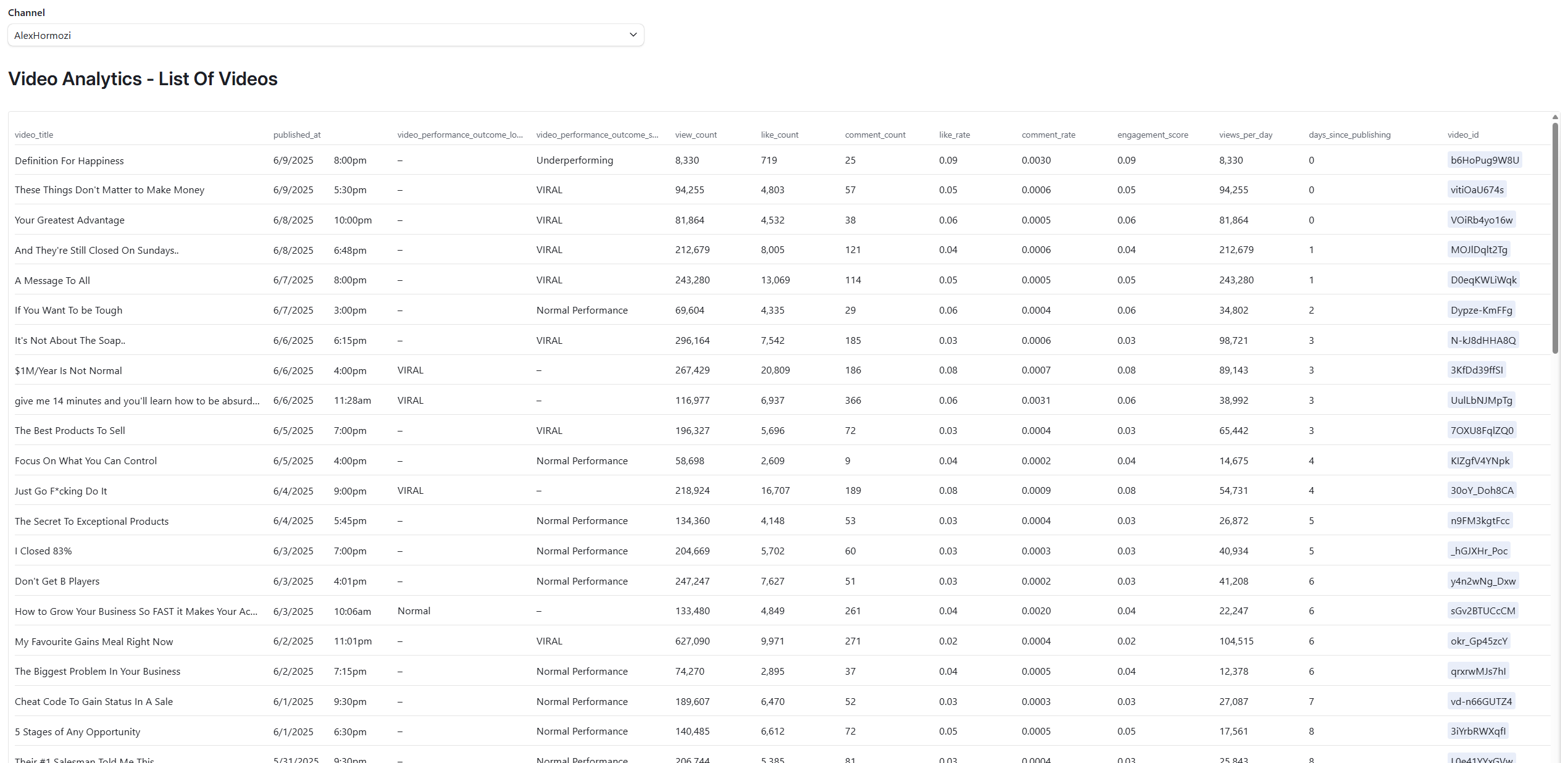
Task: Sort by the like_count column header
Action: click(780, 135)
